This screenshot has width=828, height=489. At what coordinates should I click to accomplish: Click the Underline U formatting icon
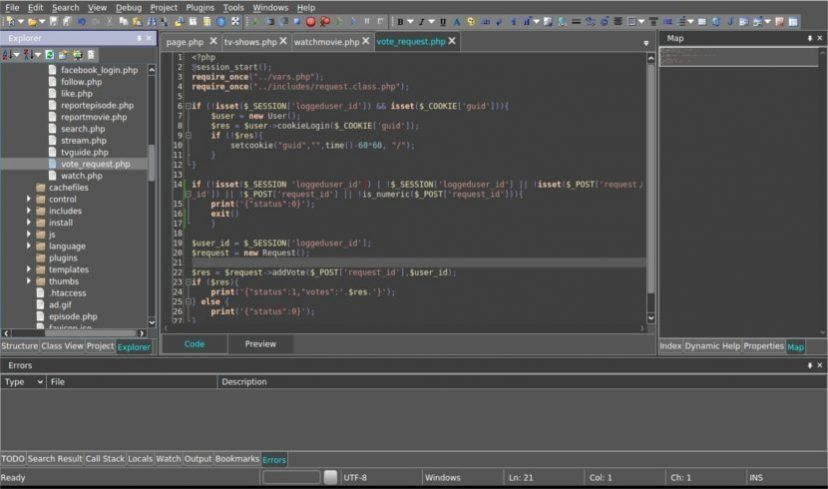443,22
